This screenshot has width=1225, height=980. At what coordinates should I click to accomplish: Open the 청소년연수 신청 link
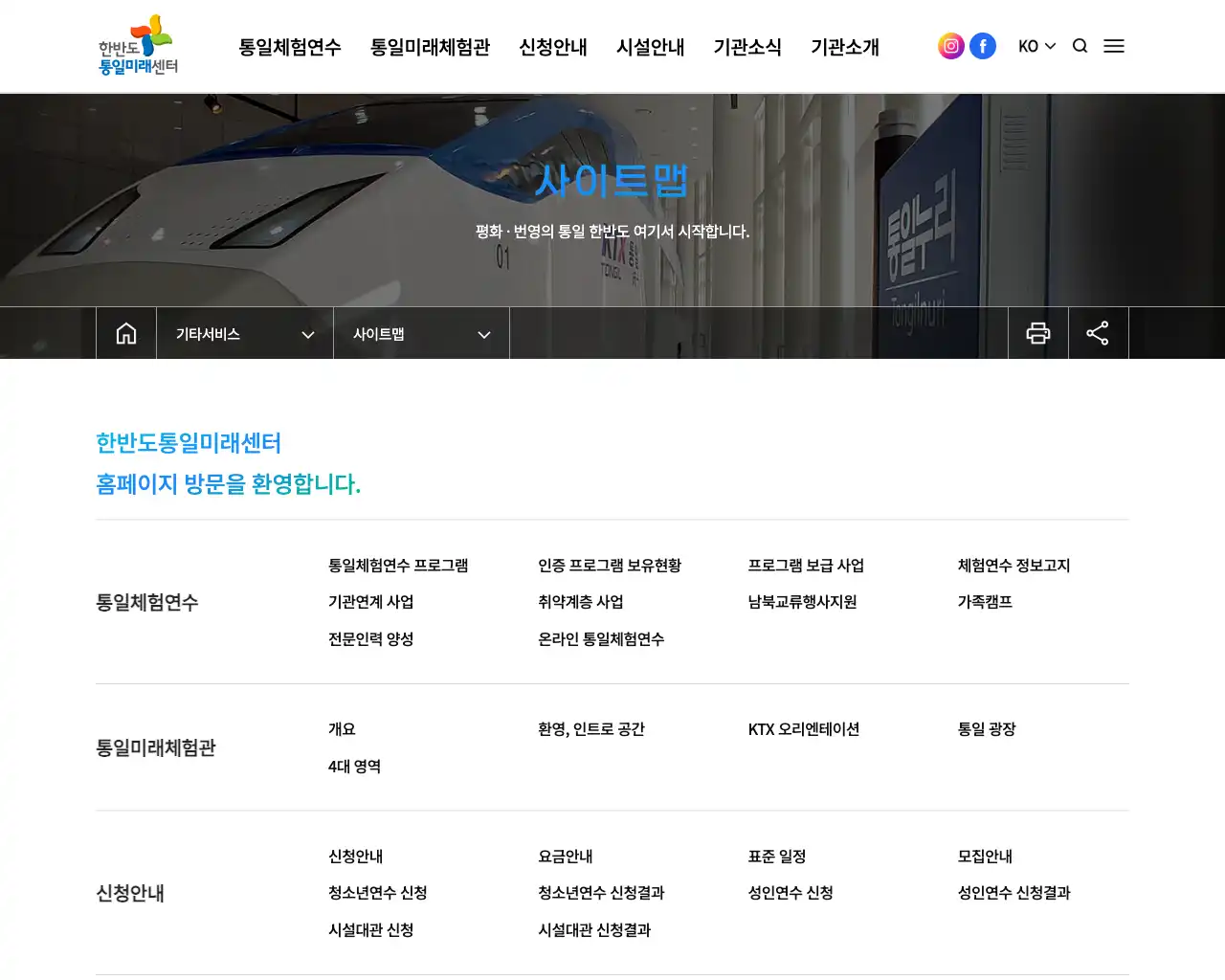pos(378,893)
